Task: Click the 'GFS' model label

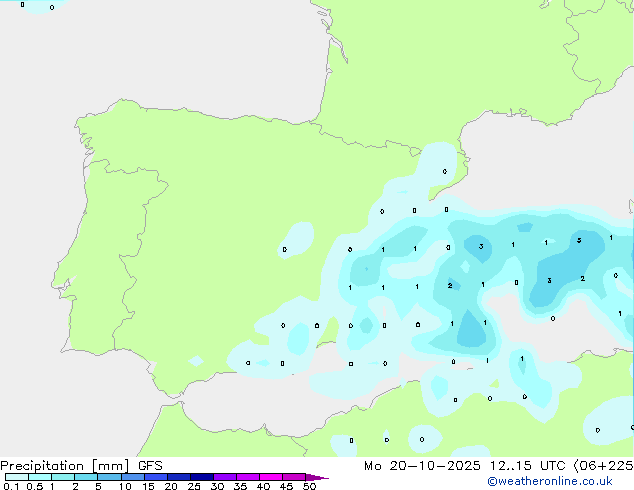Action: click(150, 466)
